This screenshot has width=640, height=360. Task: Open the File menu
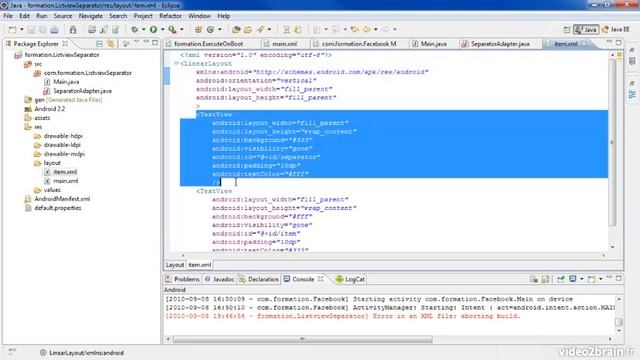[8, 16]
